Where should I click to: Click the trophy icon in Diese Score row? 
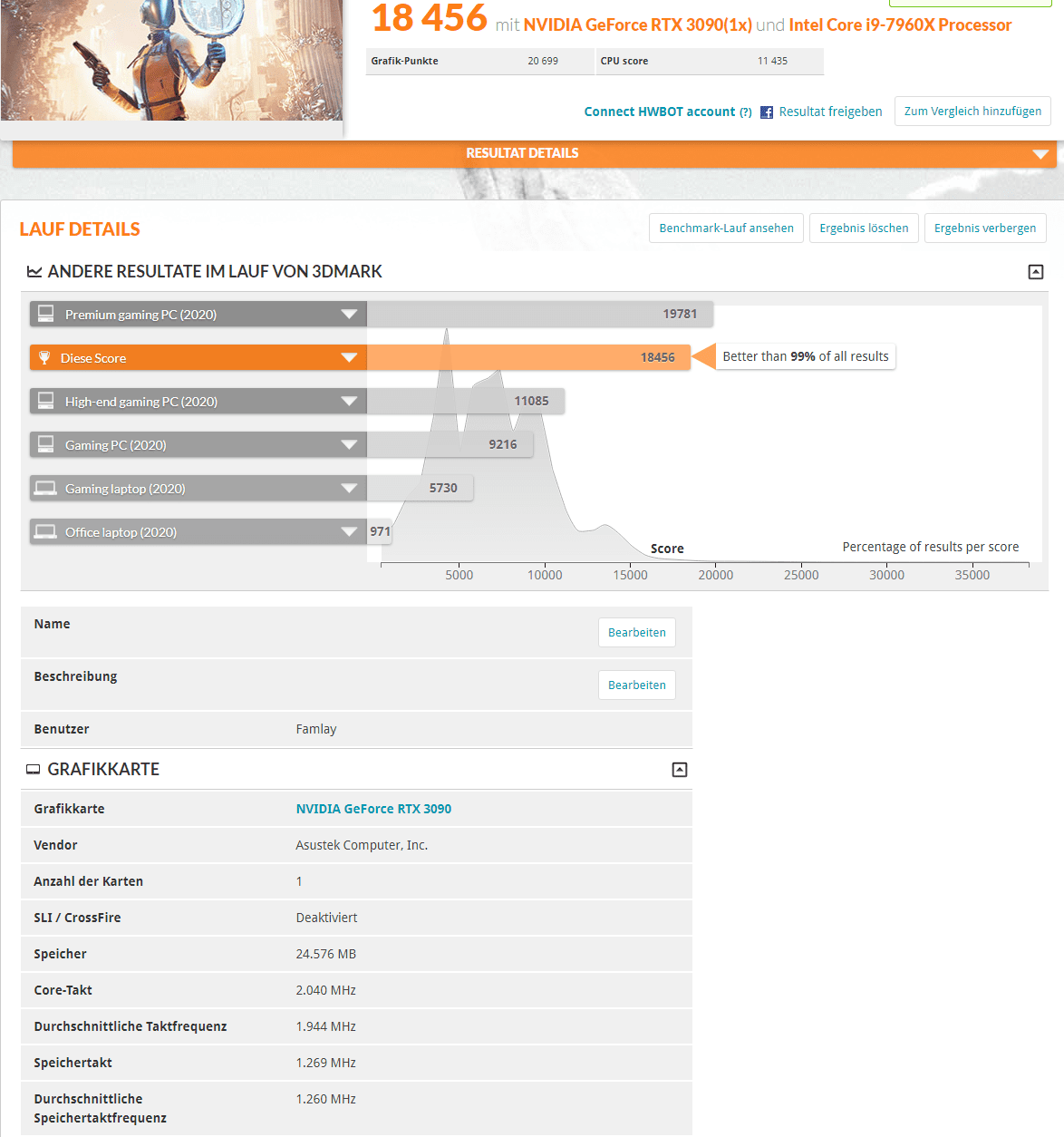pos(44,357)
